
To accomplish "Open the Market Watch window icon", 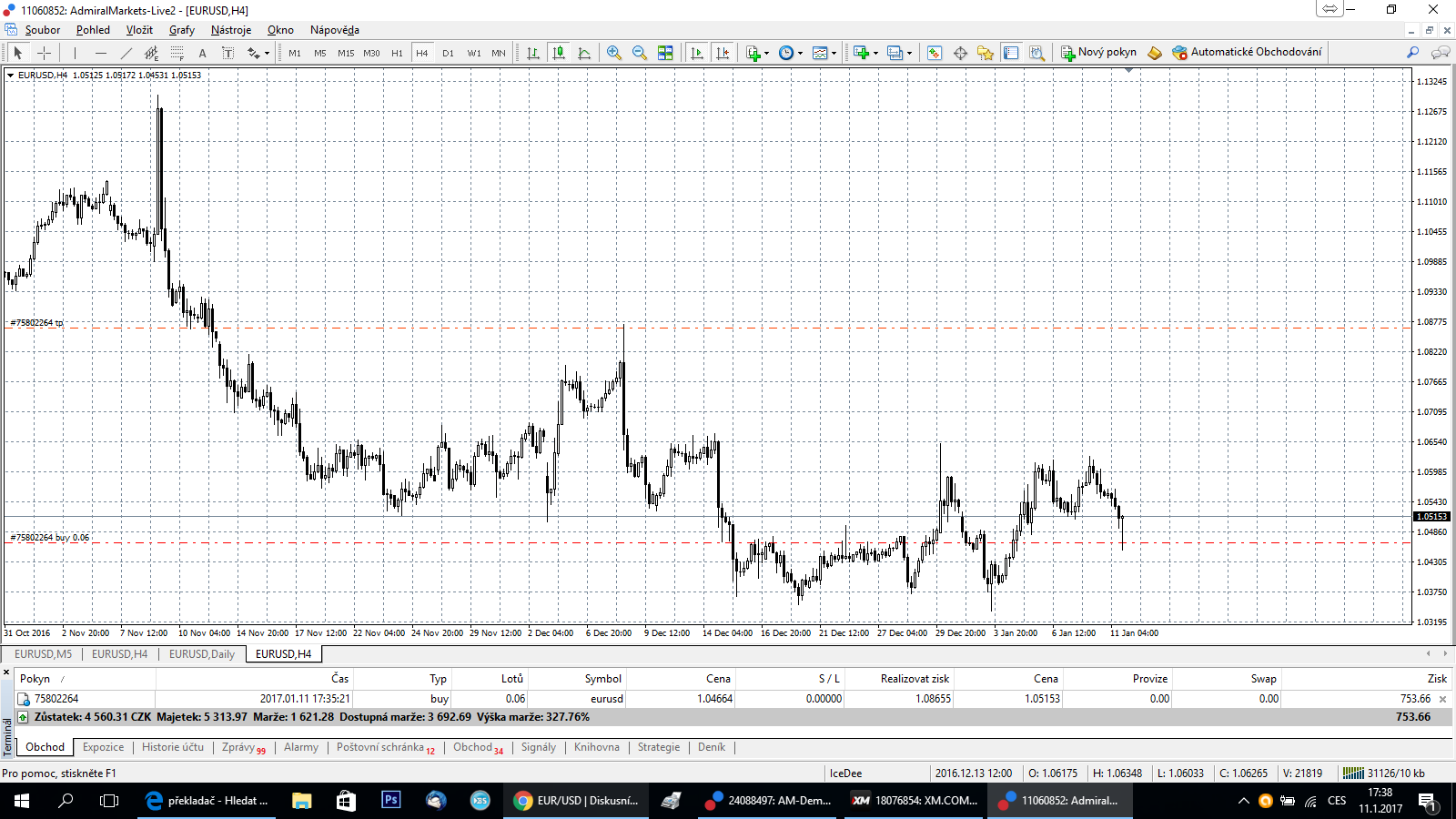I will [x=935, y=53].
